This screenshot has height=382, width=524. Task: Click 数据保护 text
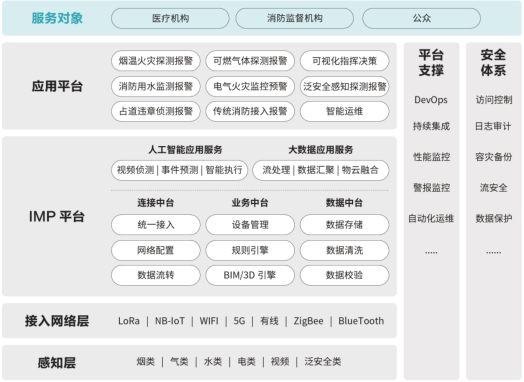point(494,218)
